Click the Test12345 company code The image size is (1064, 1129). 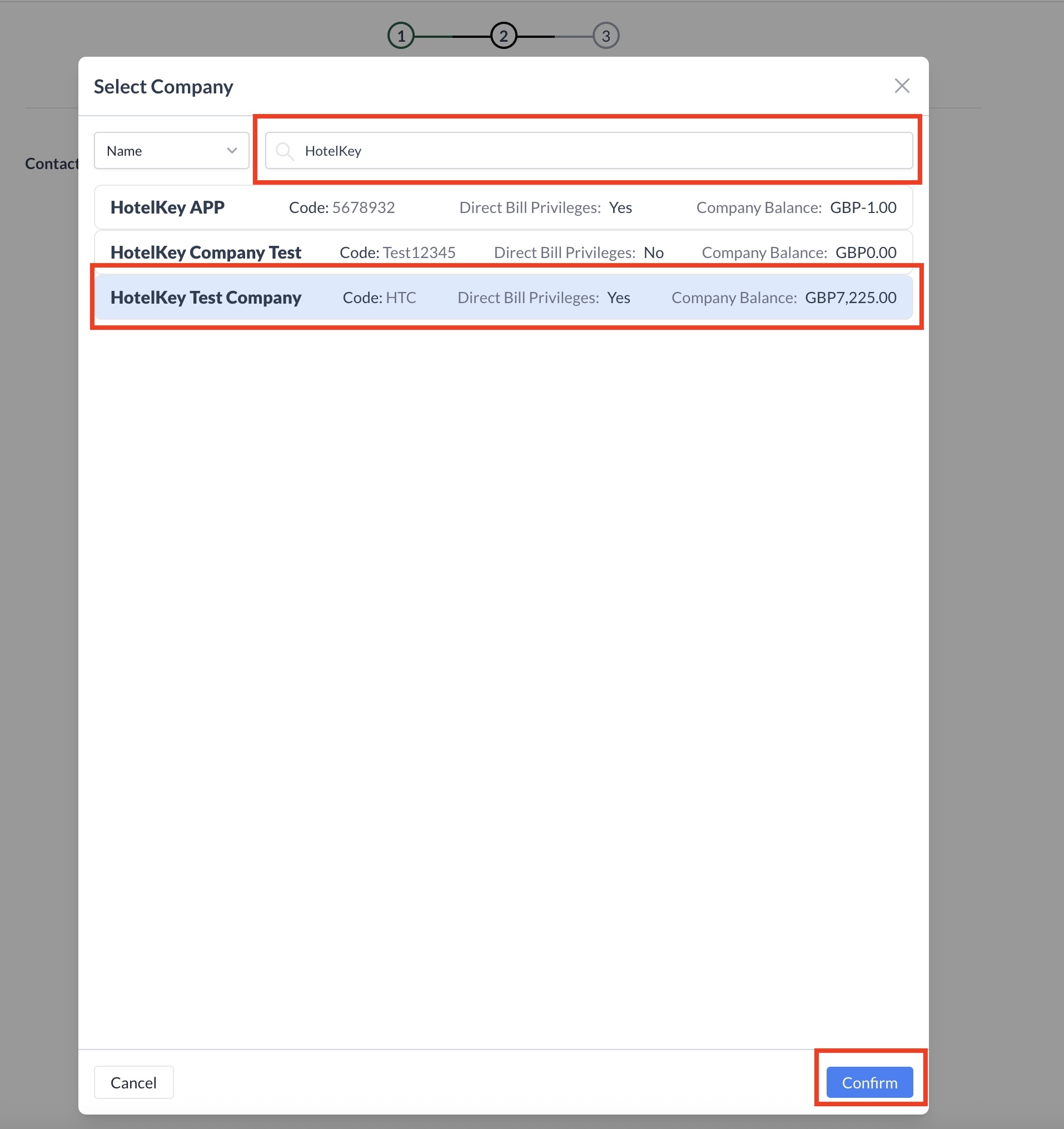point(419,252)
